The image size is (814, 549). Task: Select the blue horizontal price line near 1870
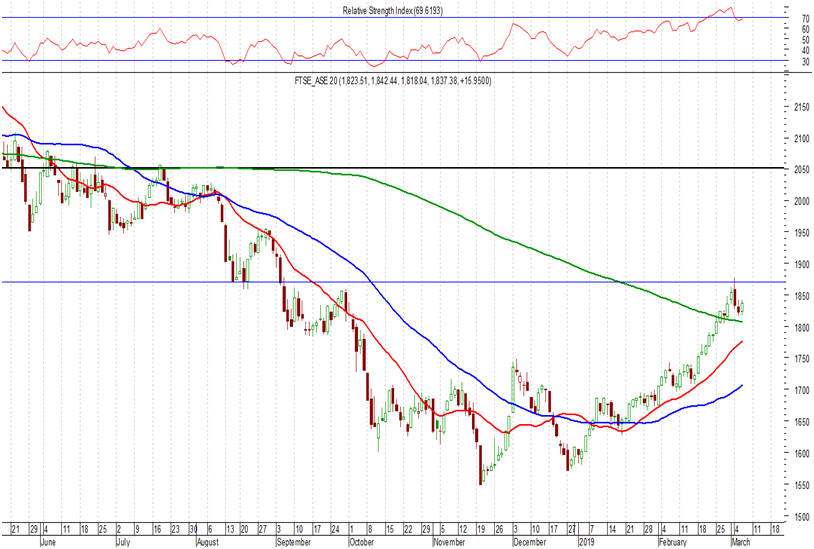coord(392,282)
